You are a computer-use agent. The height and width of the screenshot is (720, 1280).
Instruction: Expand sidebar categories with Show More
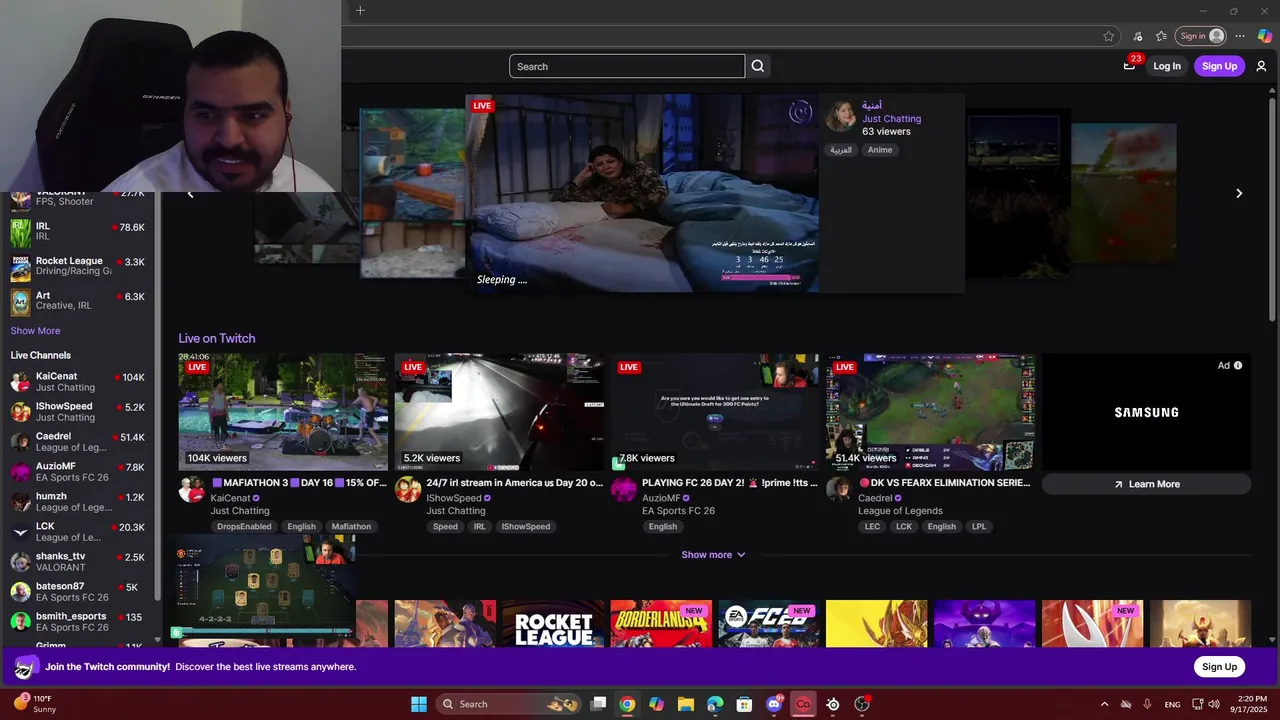(x=35, y=331)
